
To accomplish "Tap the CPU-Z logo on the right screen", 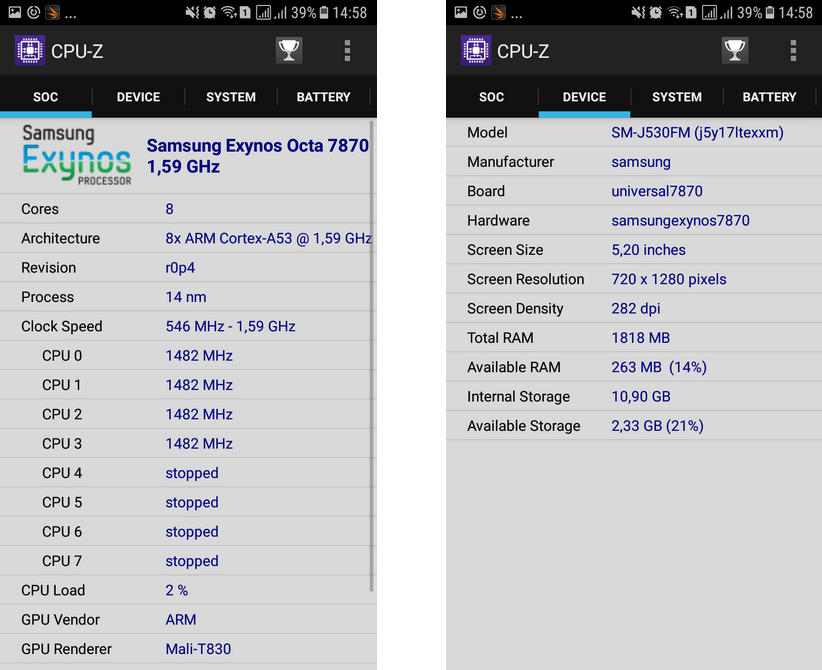I will click(x=475, y=50).
